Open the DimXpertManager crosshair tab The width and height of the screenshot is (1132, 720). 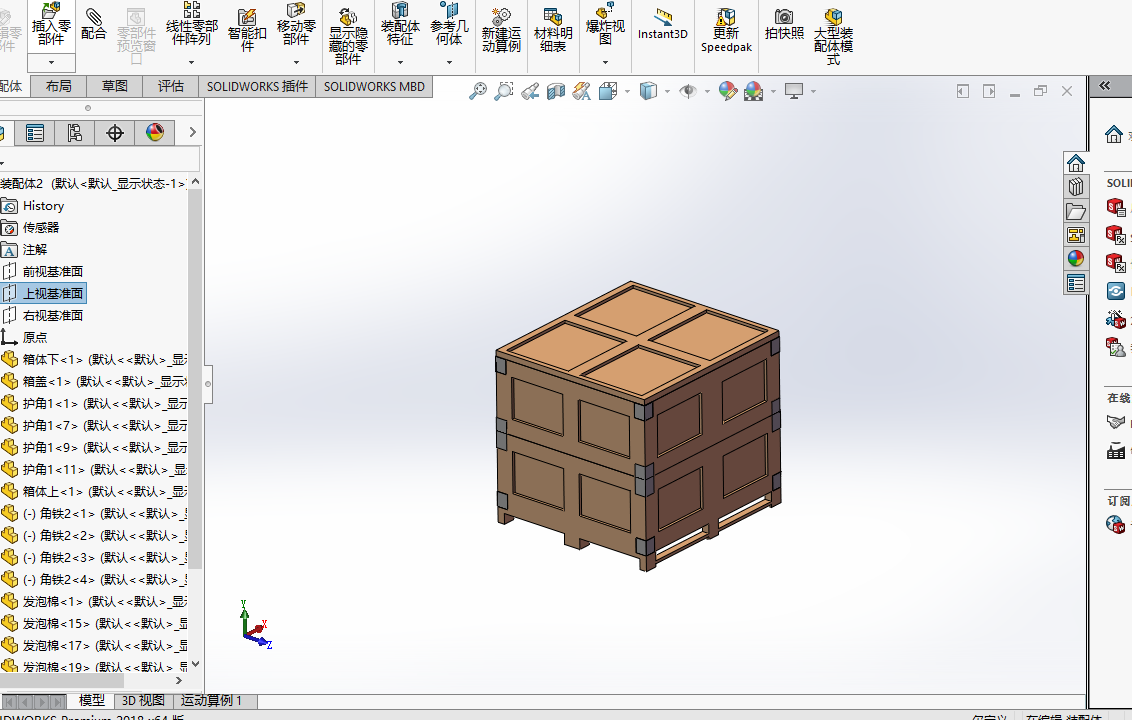pyautogui.click(x=115, y=133)
